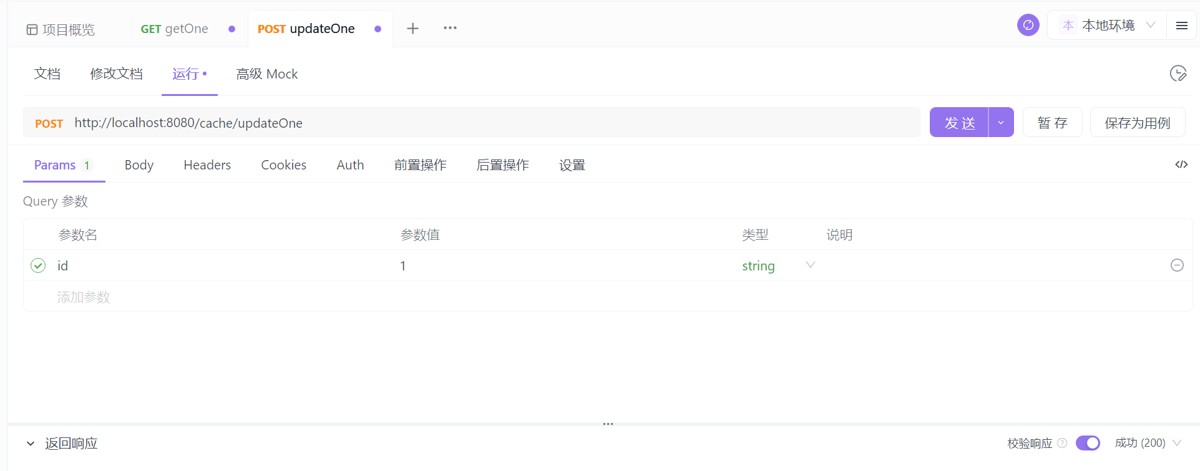
Task: Open the Cookies tab
Action: pos(284,165)
